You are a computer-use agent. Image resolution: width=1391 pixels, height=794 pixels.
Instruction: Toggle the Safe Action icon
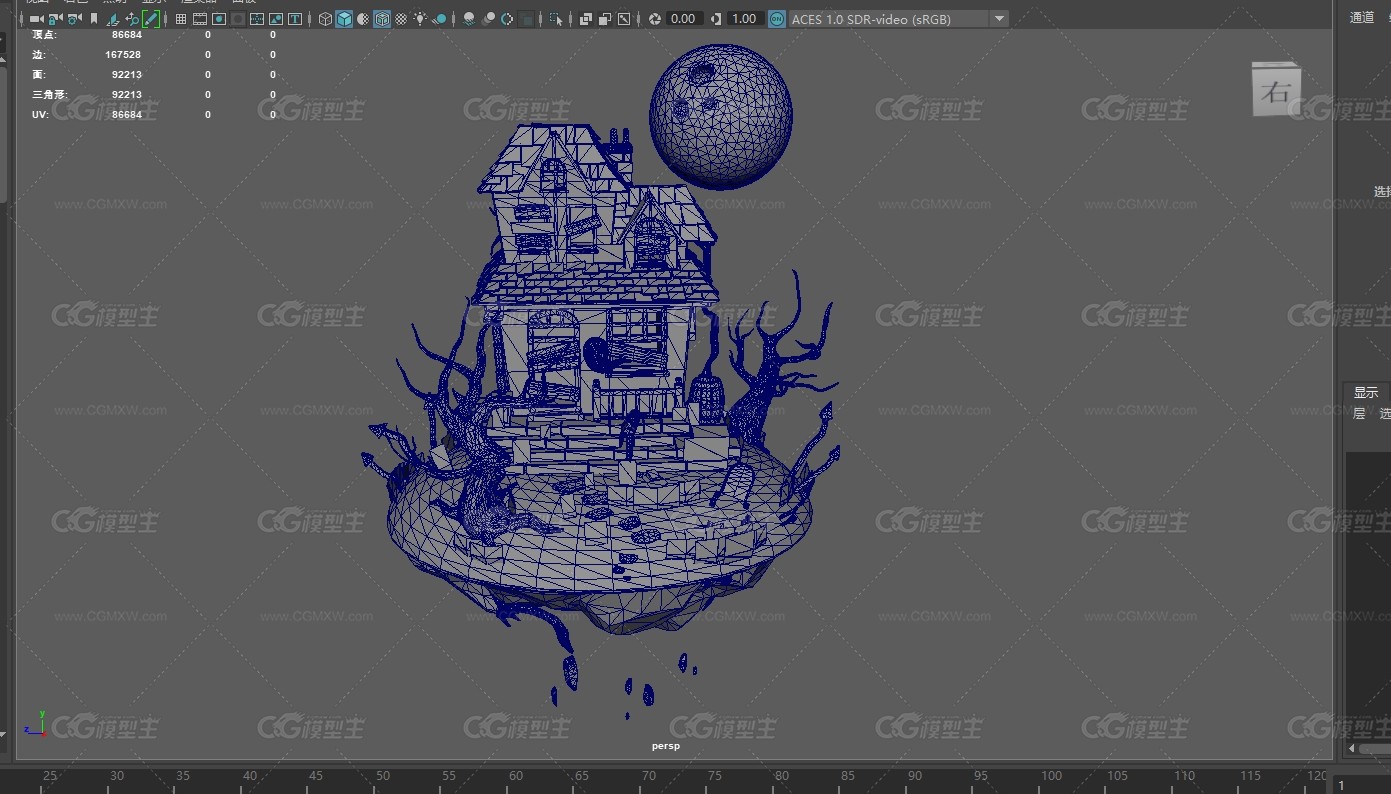[x=276, y=19]
